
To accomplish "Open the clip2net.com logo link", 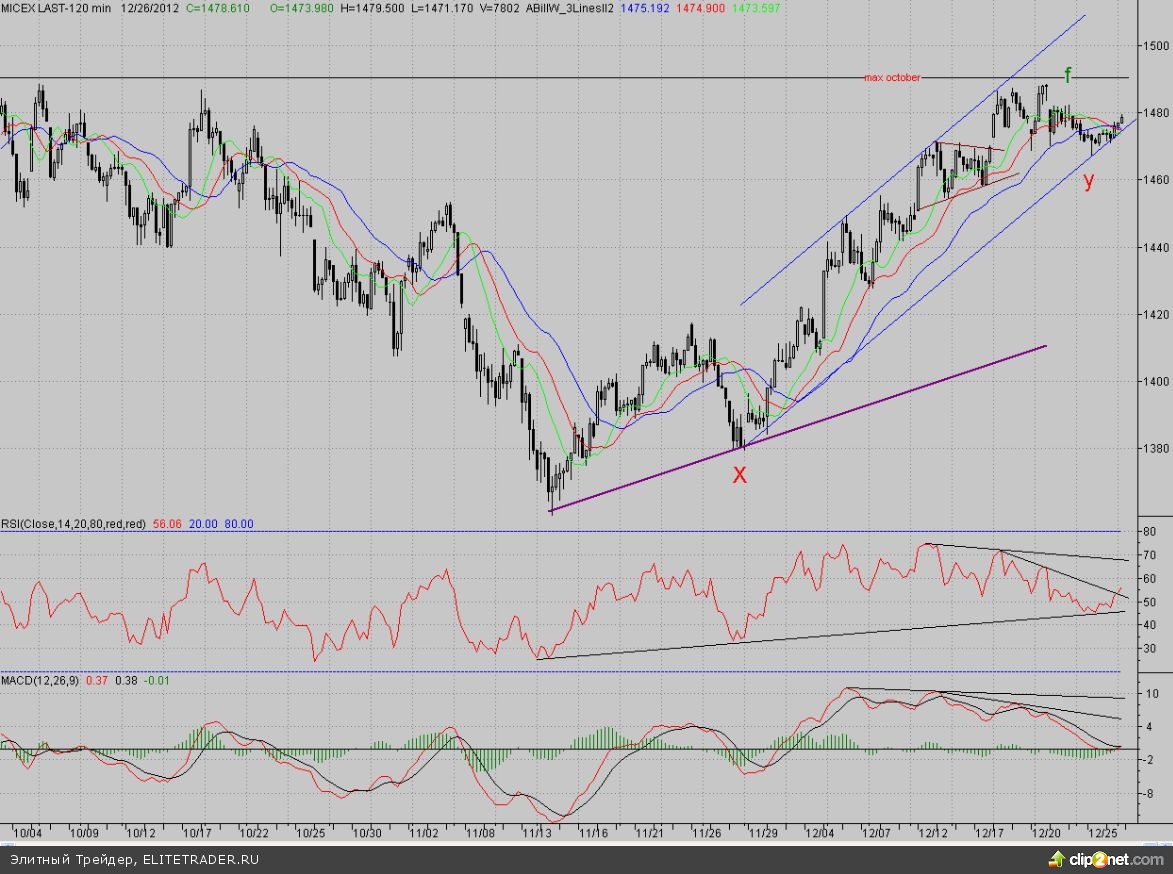I will click(1118, 859).
